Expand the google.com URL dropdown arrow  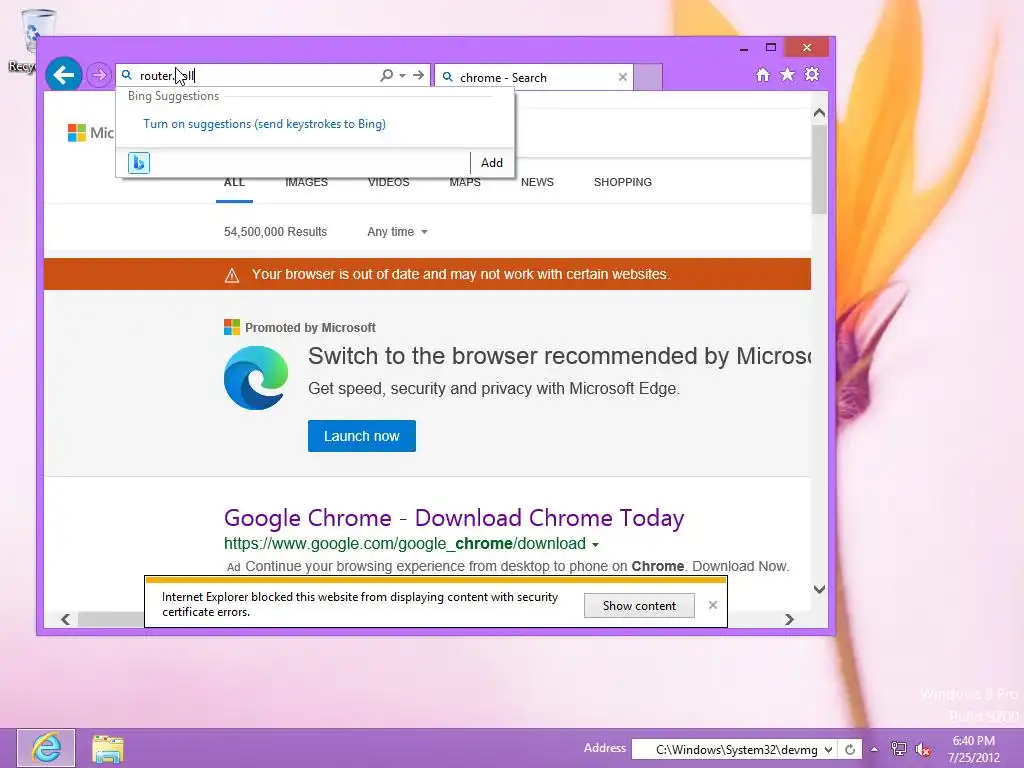click(x=595, y=545)
